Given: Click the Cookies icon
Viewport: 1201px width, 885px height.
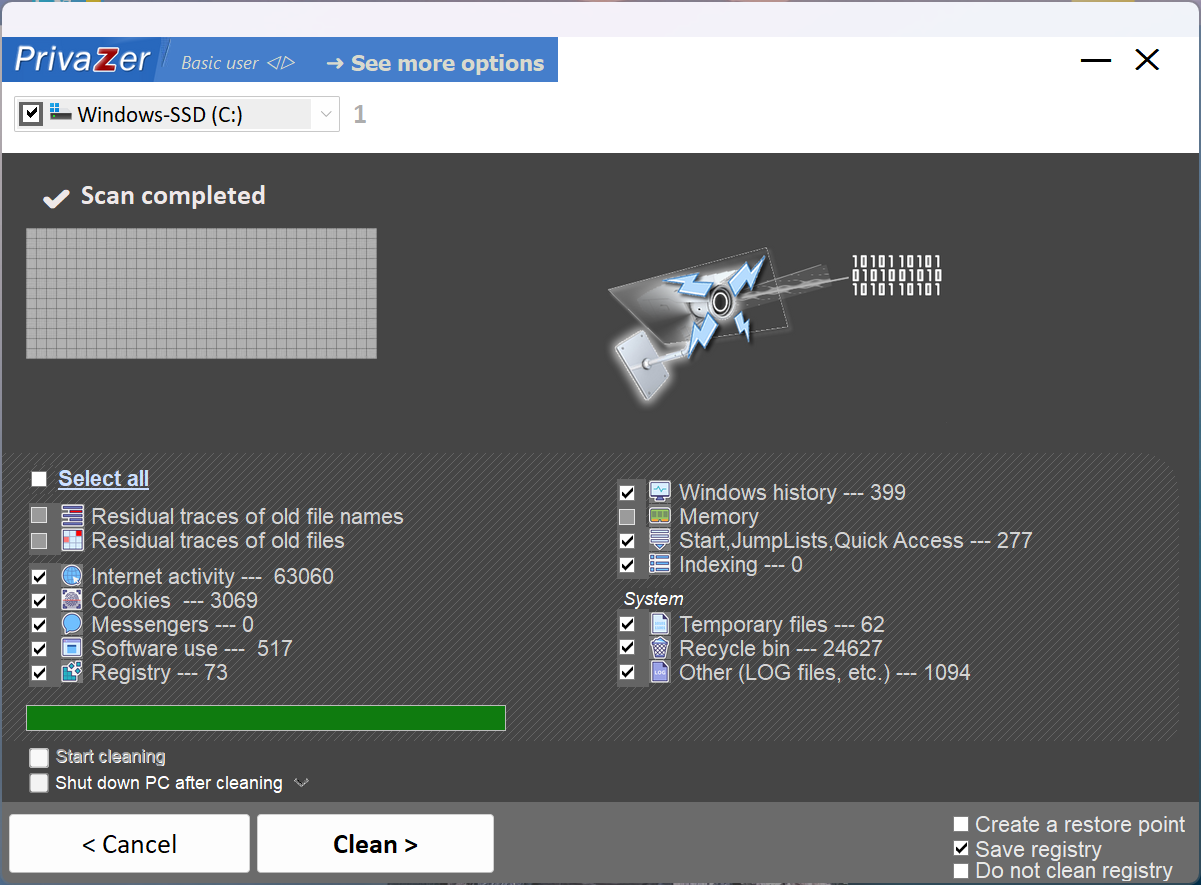Looking at the screenshot, I should pos(72,600).
